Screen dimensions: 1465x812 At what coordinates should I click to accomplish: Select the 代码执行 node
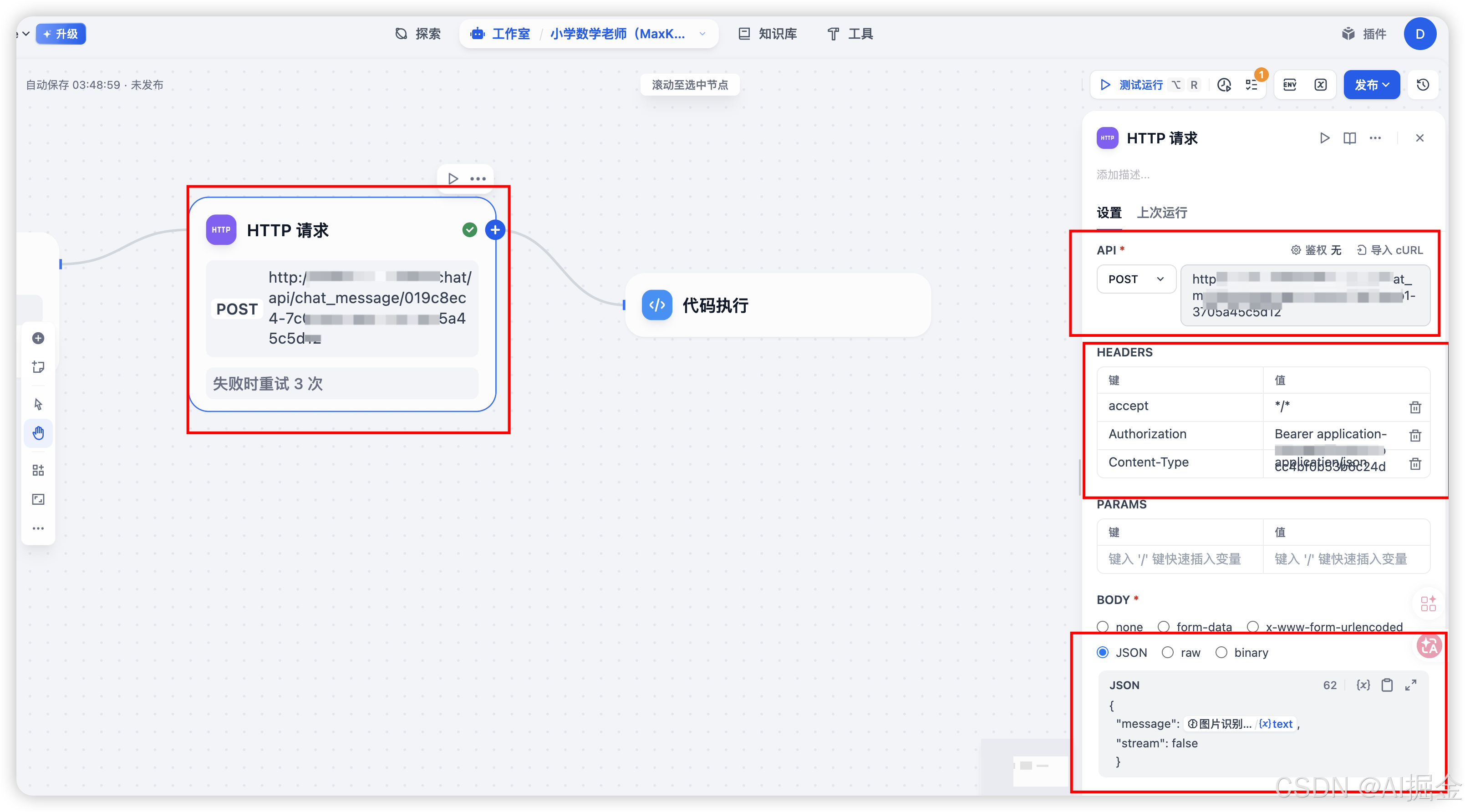pos(778,305)
